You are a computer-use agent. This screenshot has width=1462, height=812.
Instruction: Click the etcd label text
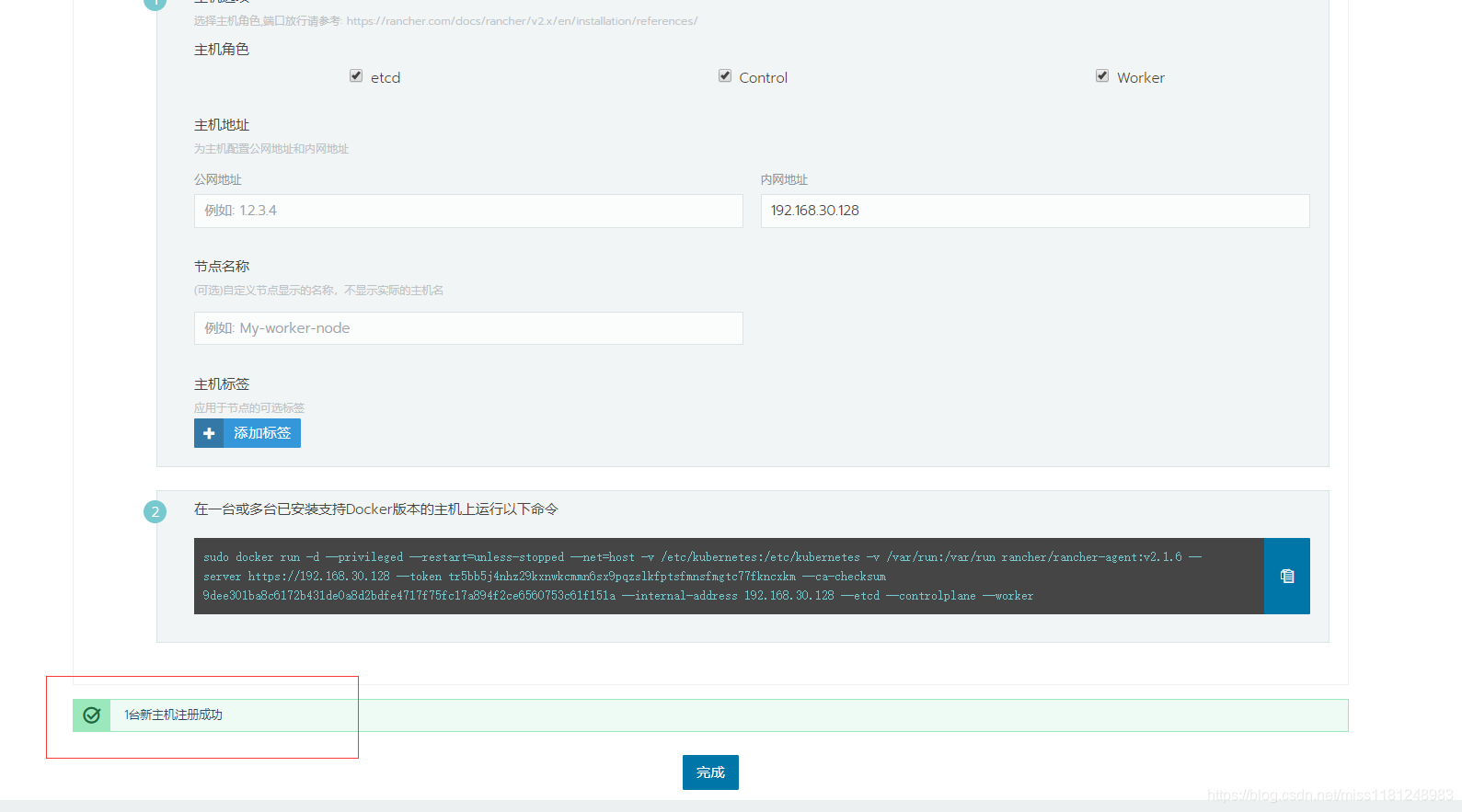point(386,78)
